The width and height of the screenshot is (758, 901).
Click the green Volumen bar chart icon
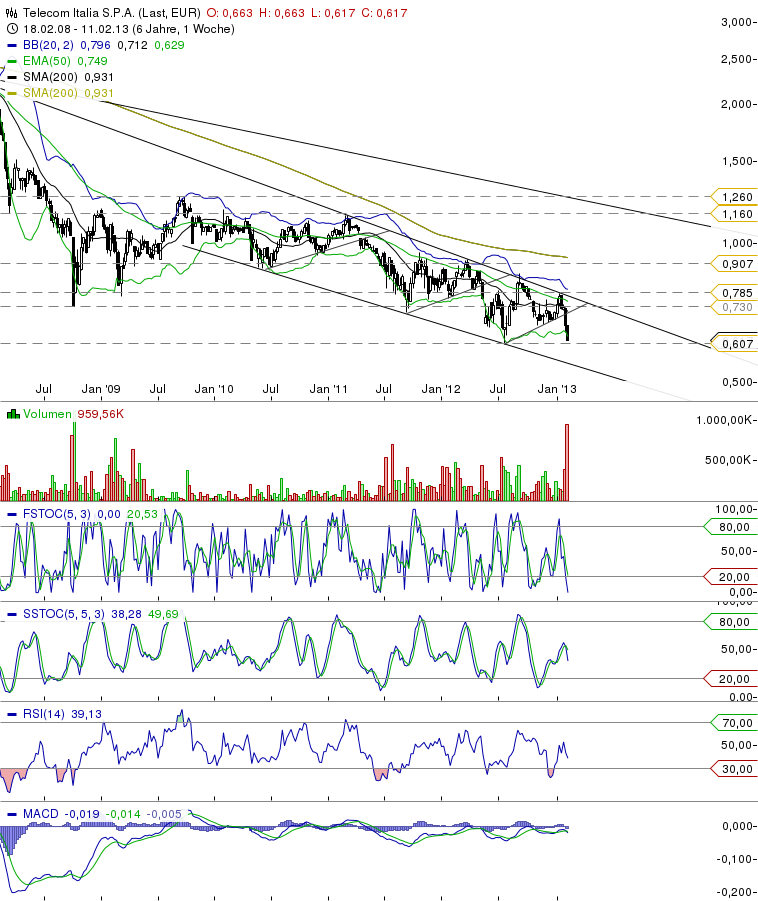[x=12, y=415]
